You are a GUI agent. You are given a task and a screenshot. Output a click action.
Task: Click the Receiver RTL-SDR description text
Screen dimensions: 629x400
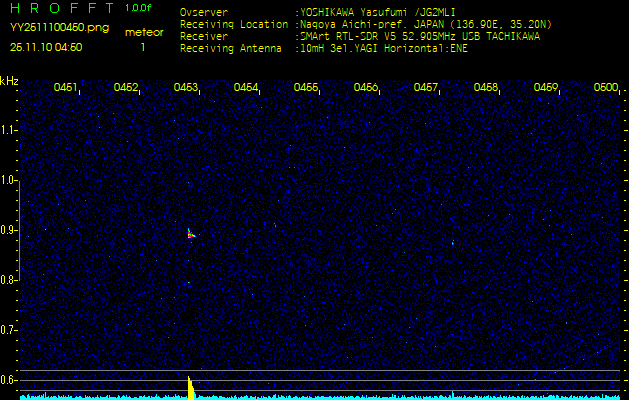pyautogui.click(x=420, y=35)
